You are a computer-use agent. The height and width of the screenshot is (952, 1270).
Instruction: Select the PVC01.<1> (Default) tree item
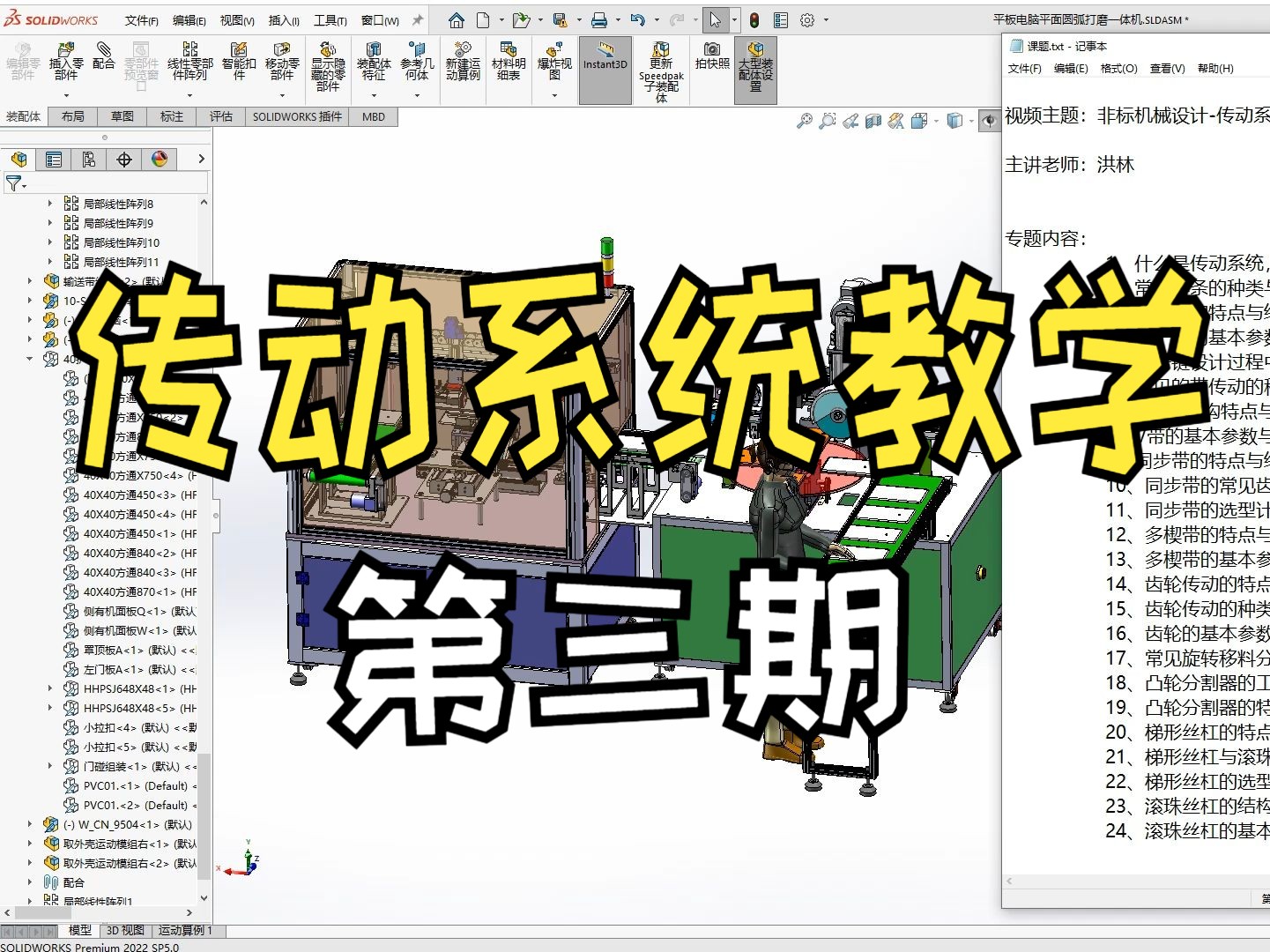(x=130, y=785)
